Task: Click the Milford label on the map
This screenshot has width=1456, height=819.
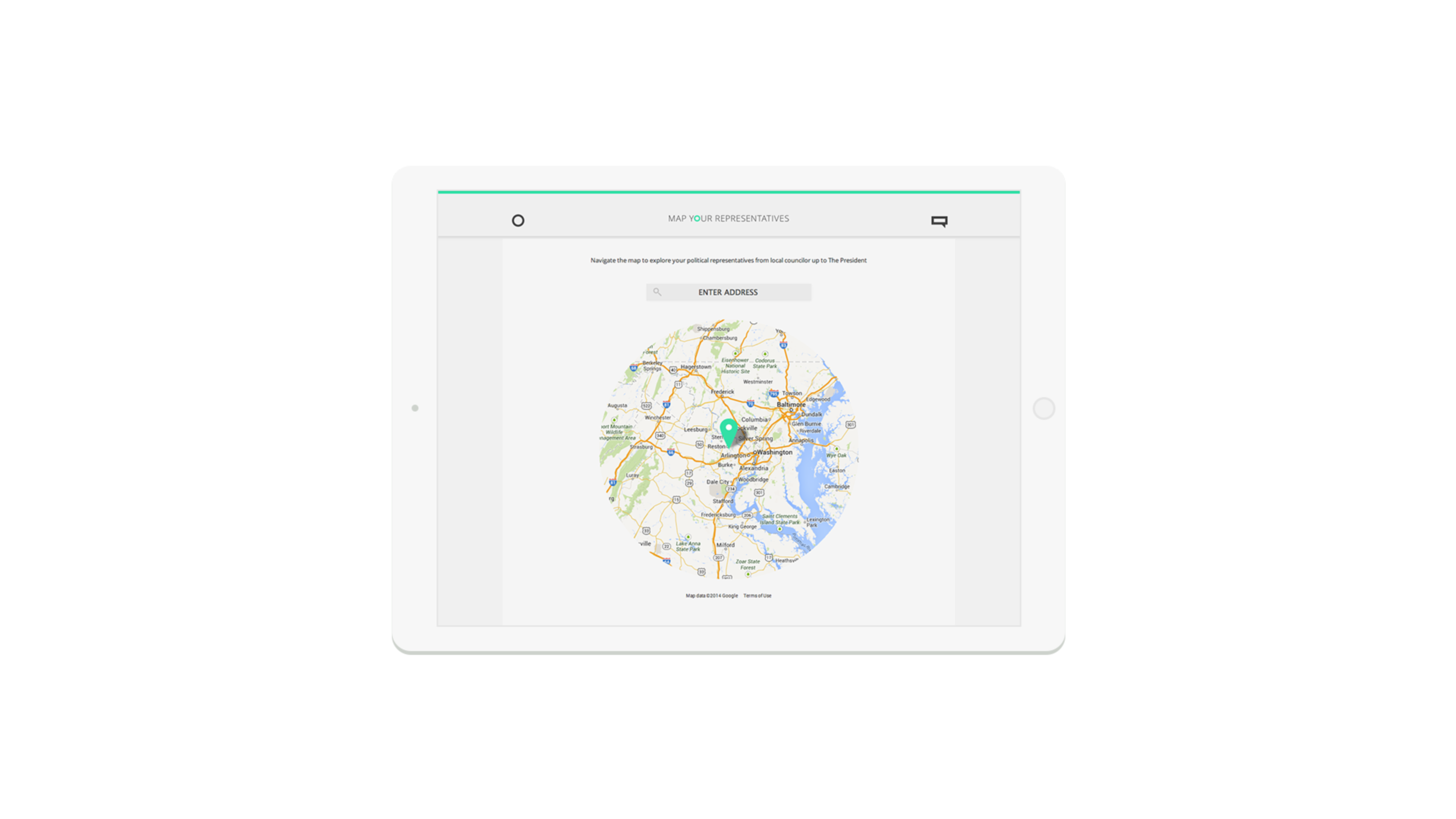Action: [x=725, y=545]
